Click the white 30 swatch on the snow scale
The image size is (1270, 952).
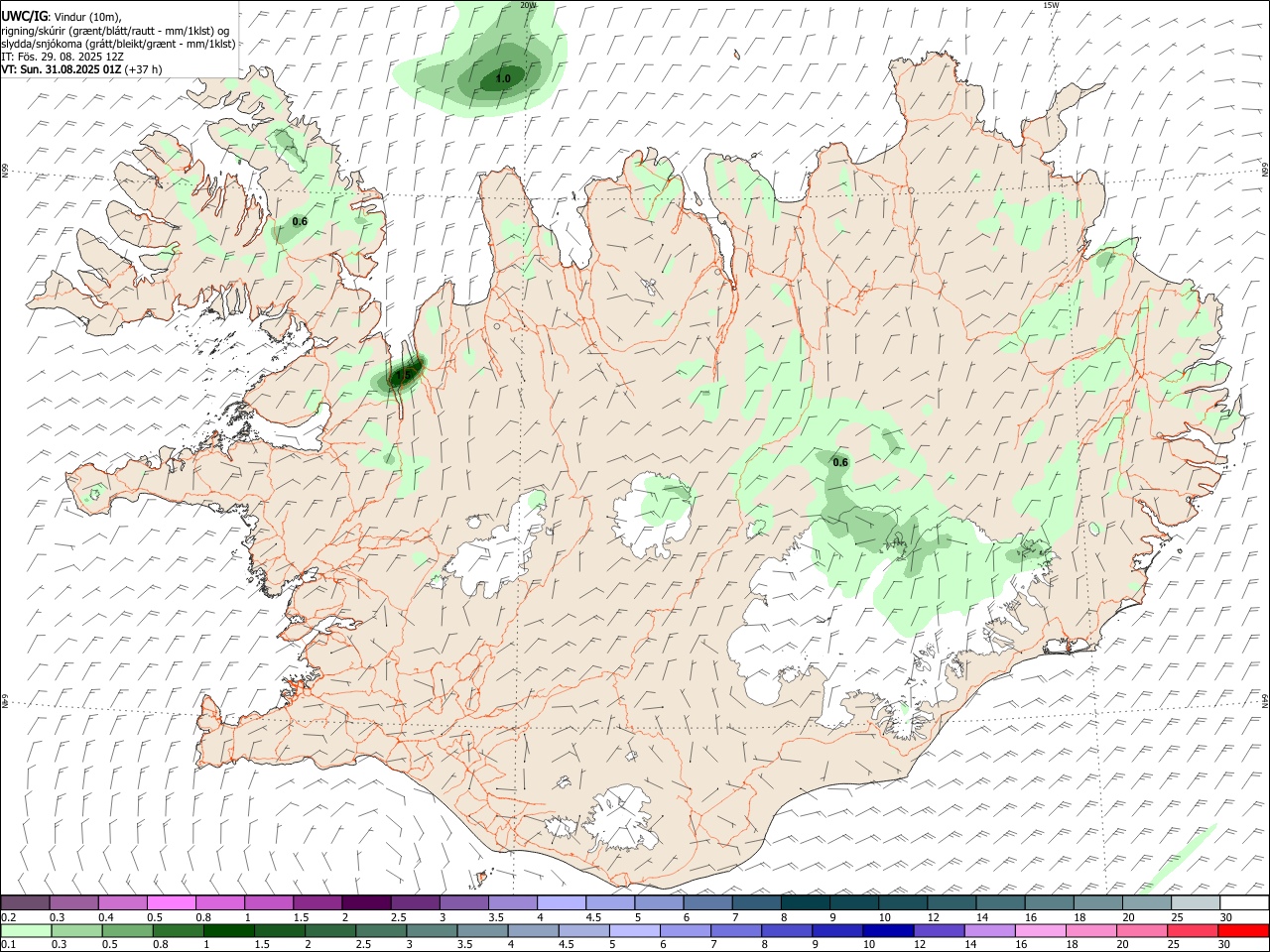point(1244,902)
